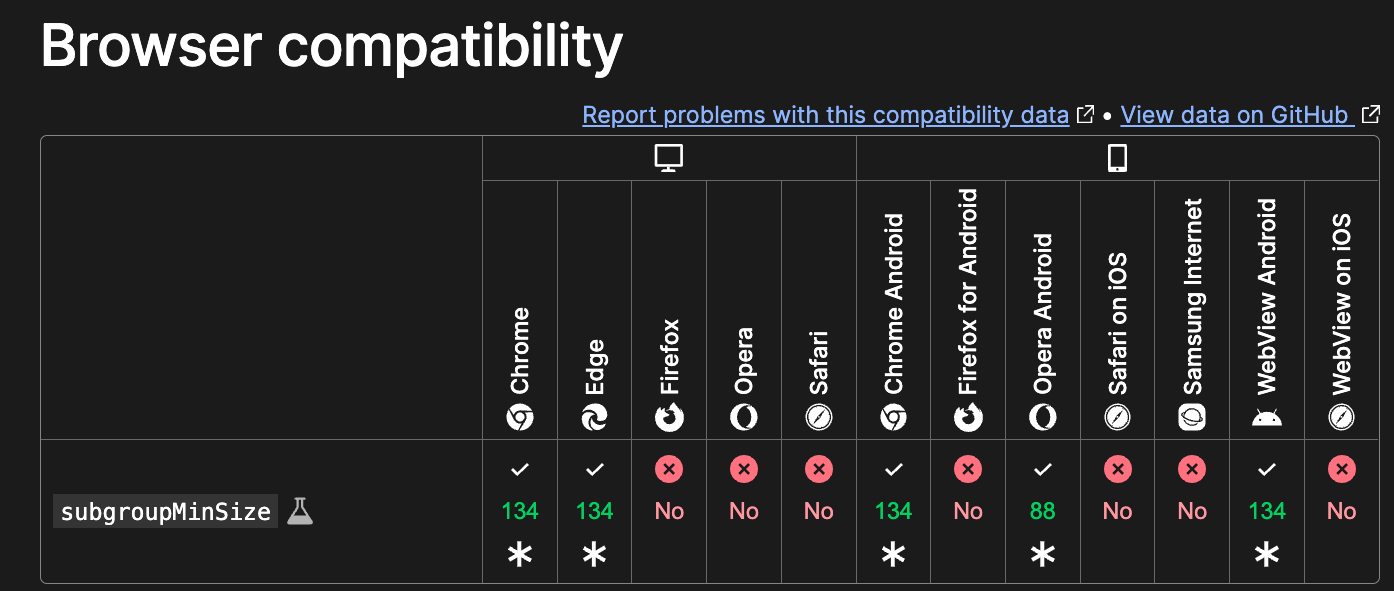Click the Opera desktop browser logo
Screen dimensions: 1394x591
click(744, 418)
